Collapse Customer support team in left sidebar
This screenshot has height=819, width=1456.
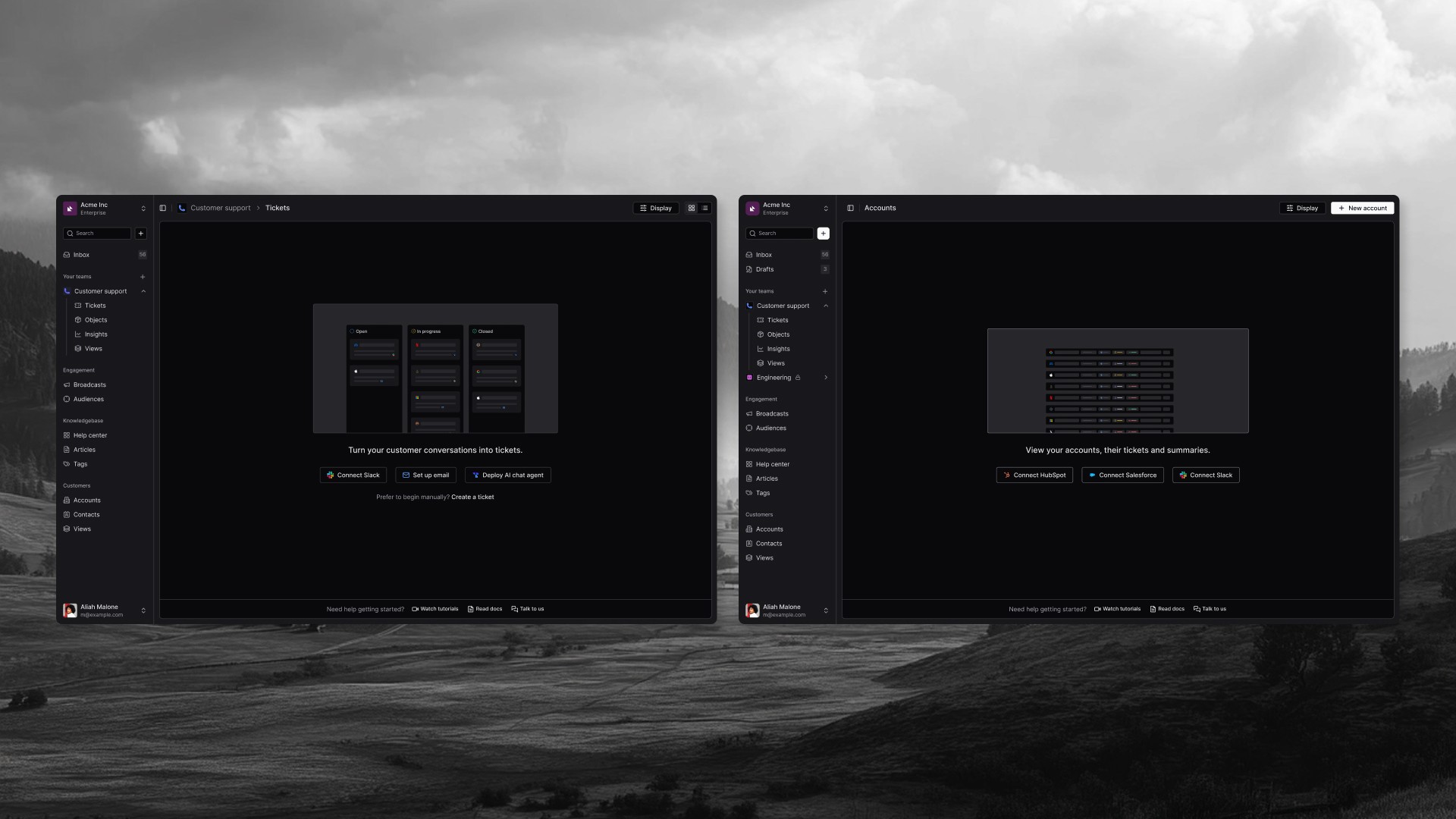[x=143, y=291]
